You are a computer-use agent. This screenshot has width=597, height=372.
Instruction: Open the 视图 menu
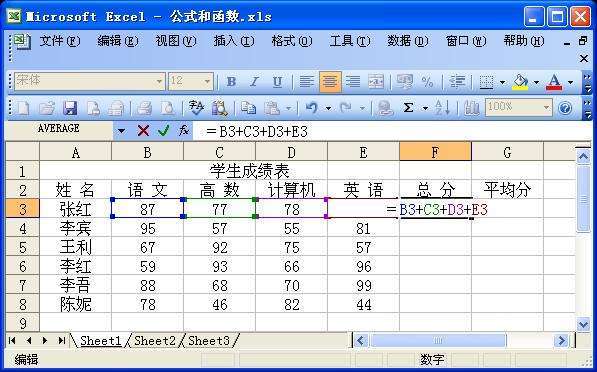tap(176, 41)
